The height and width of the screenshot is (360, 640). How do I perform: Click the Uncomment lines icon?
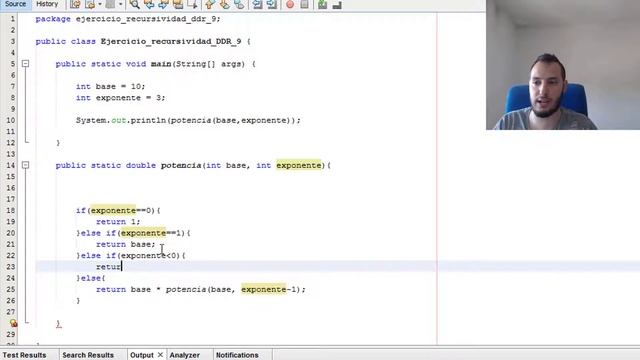pos(337,4)
